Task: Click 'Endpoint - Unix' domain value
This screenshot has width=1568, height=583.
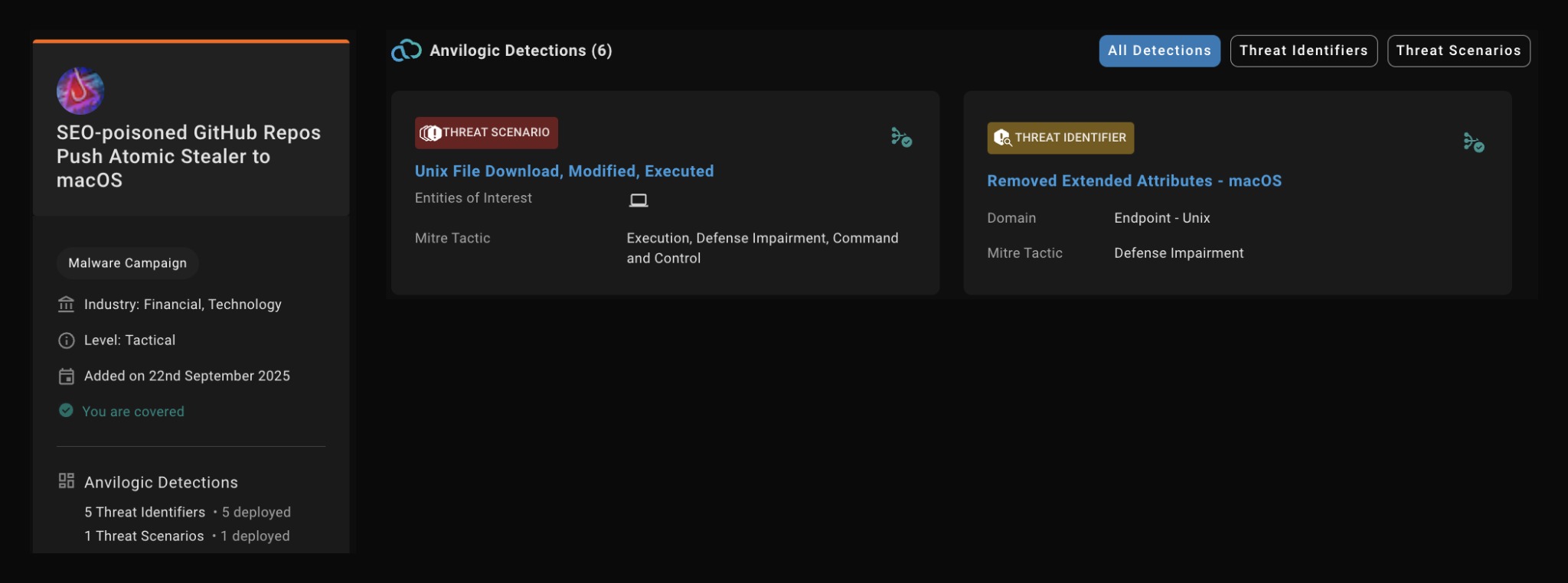Action: coord(1162,218)
